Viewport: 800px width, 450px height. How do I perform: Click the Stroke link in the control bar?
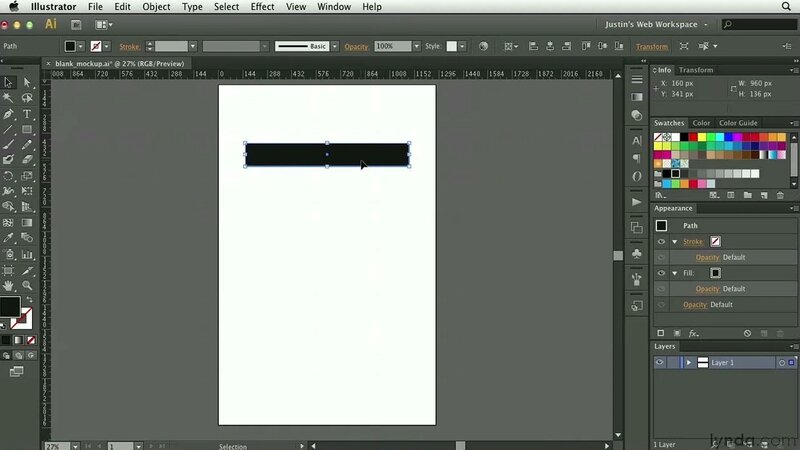point(130,46)
